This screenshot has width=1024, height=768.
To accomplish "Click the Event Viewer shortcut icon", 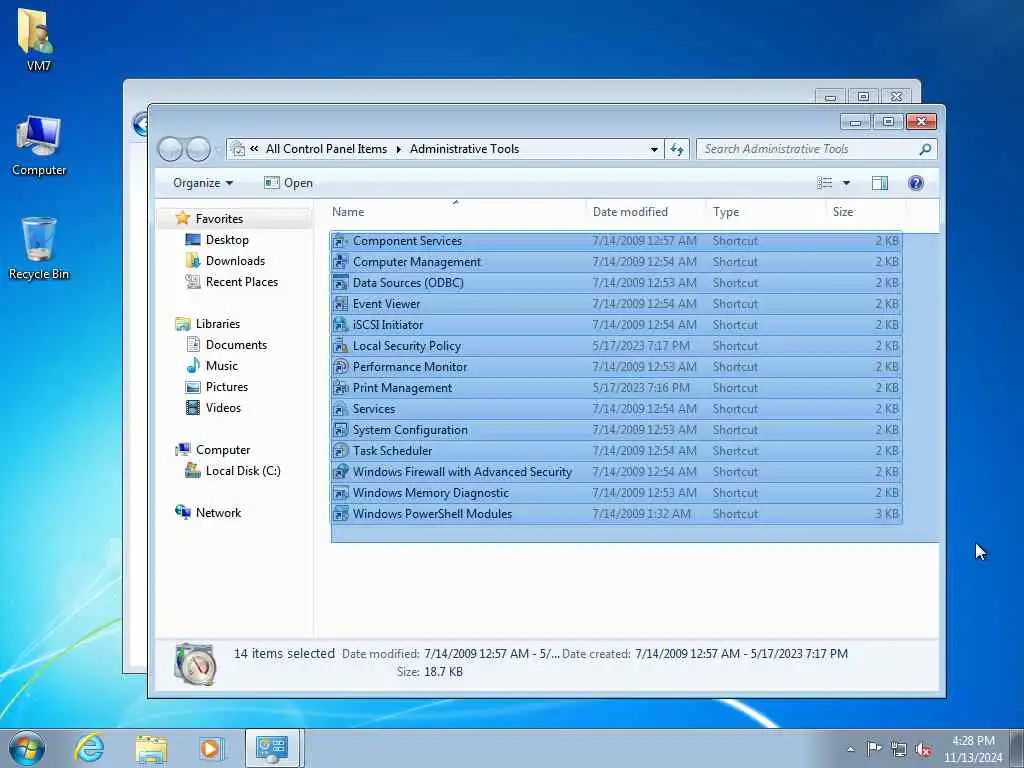I will coord(340,304).
